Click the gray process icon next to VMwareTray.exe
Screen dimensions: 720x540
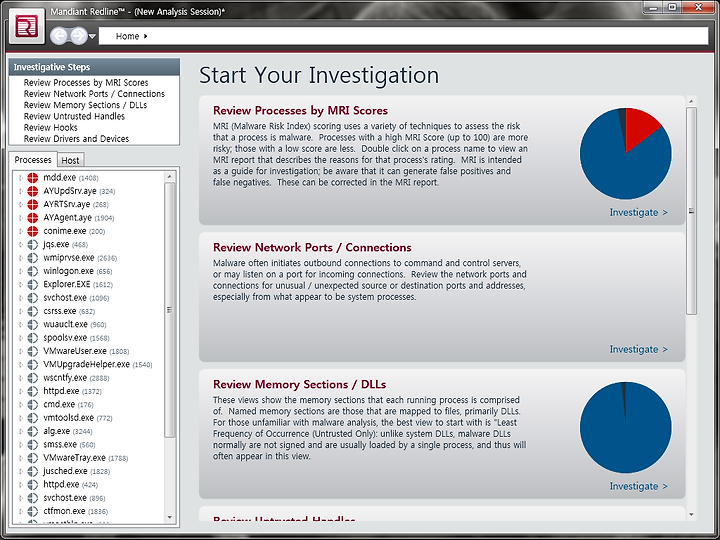click(x=33, y=458)
